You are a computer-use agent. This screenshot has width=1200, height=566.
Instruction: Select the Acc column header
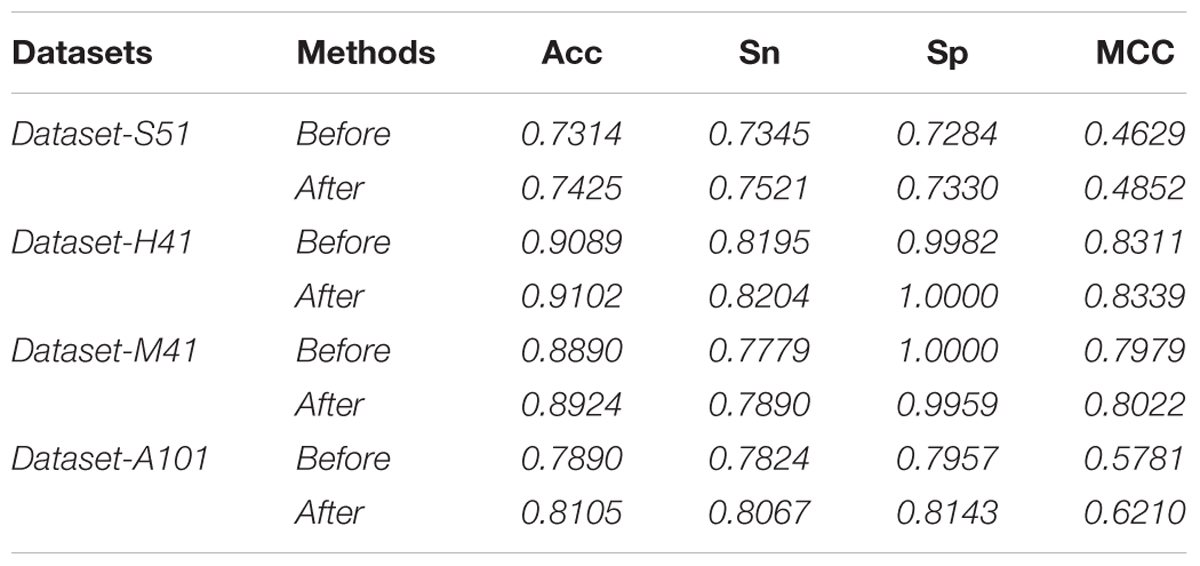571,53
